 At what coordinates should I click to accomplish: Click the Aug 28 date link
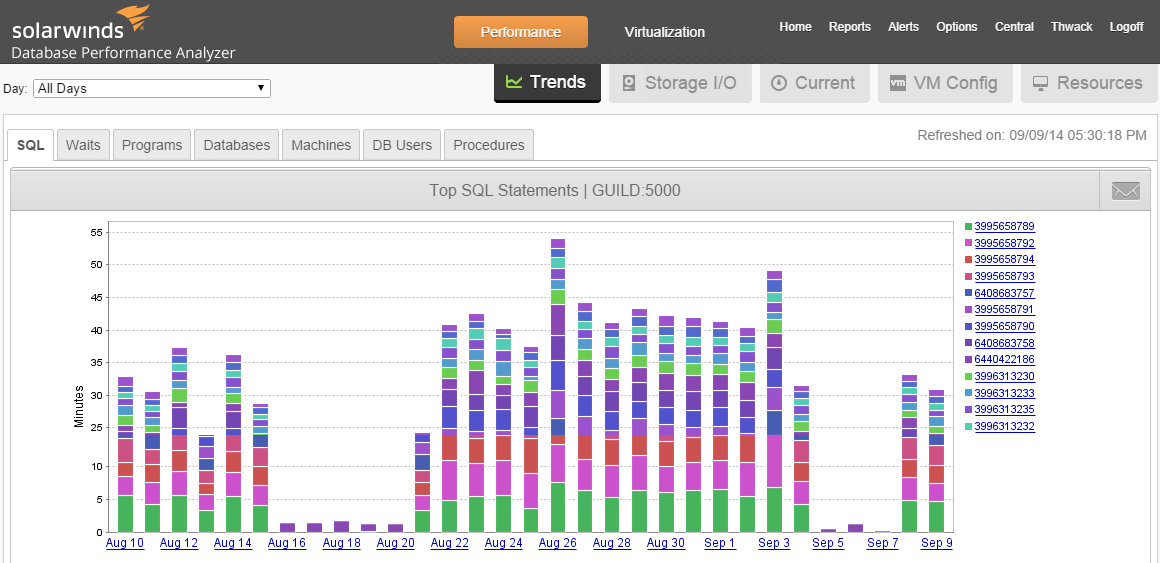point(612,544)
